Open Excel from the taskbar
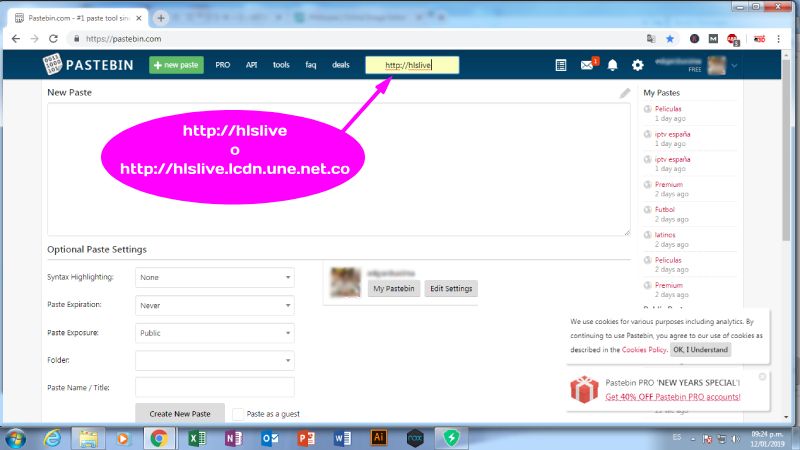Viewport: 800px width, 450px height. 197,438
